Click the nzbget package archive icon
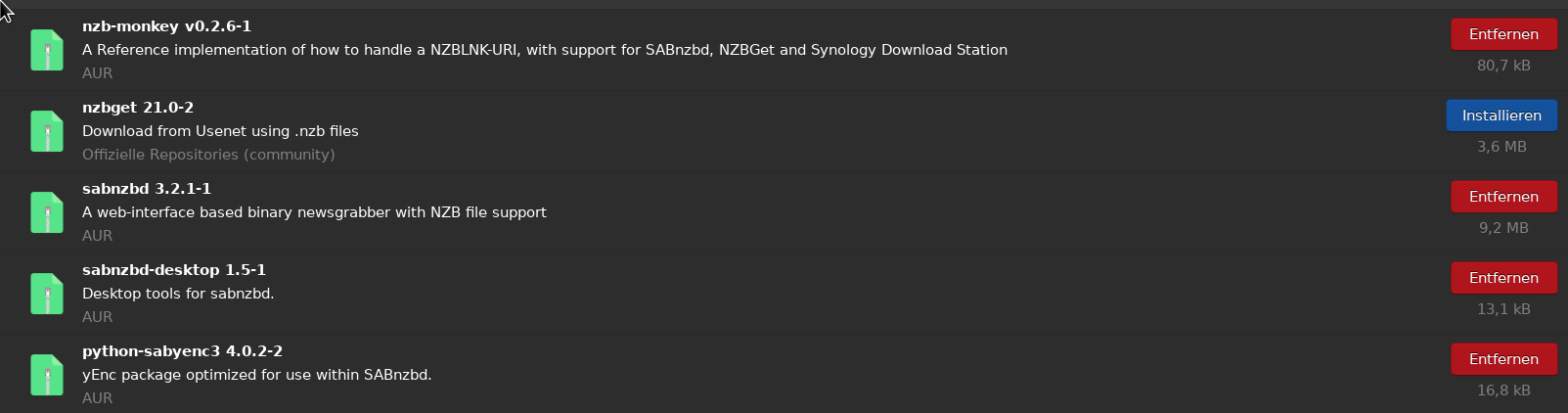Viewport: 1568px width, 413px height. click(47, 131)
